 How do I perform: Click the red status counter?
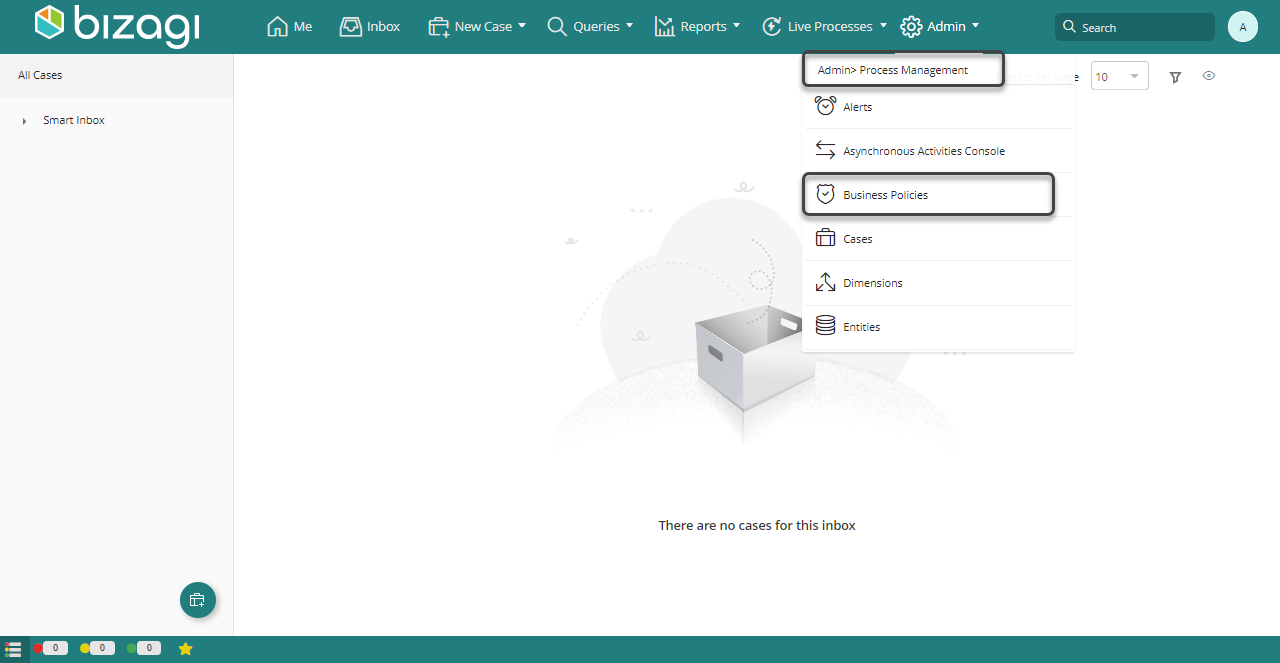coord(51,648)
